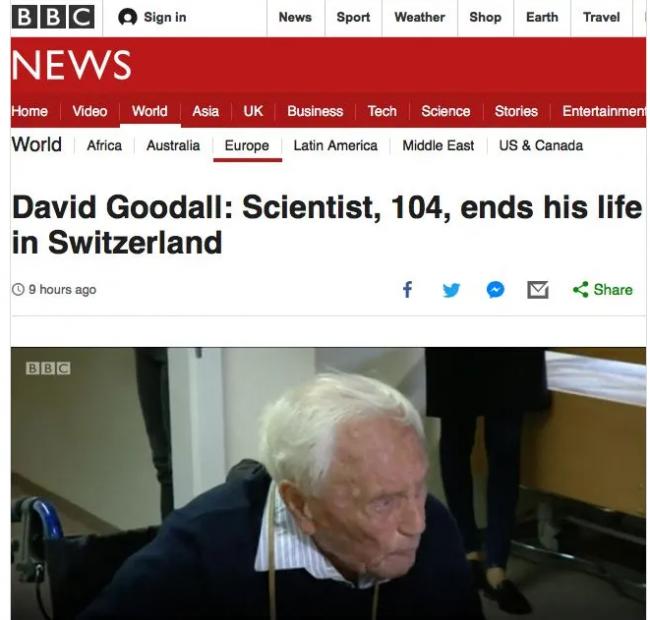Open the Sport section in the top bar
Viewport: 650px width, 620px height.
pos(353,17)
